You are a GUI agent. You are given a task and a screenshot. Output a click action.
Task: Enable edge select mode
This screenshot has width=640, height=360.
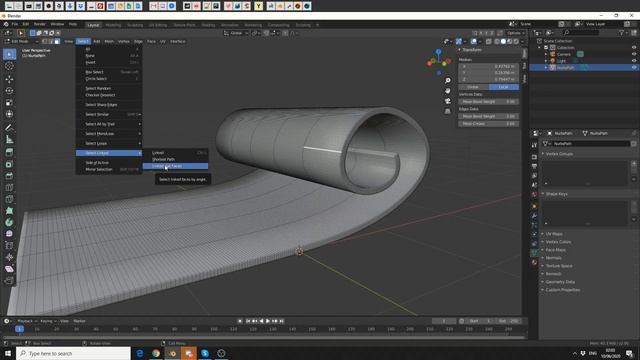point(51,41)
